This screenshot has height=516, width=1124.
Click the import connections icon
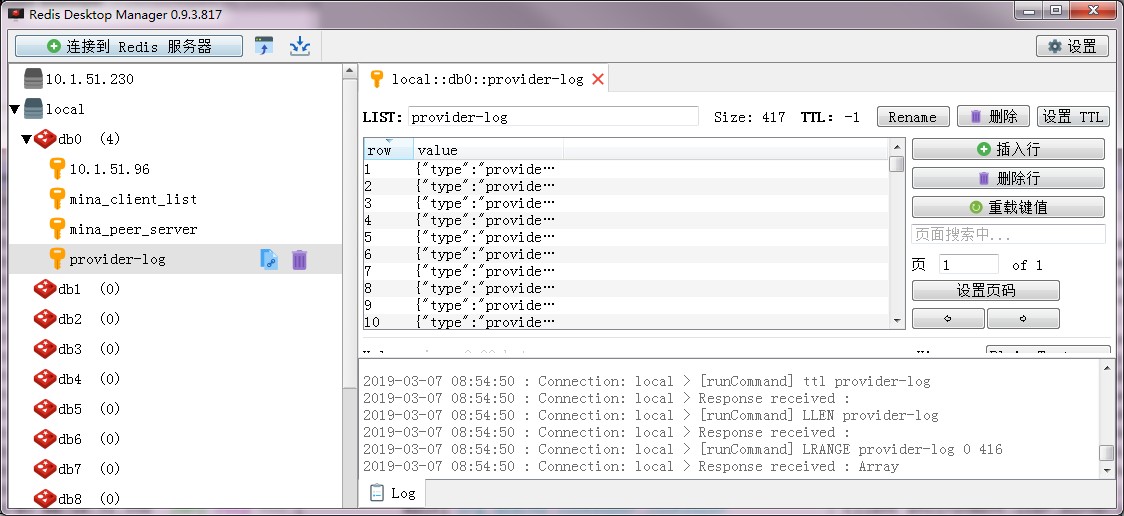[x=264, y=46]
